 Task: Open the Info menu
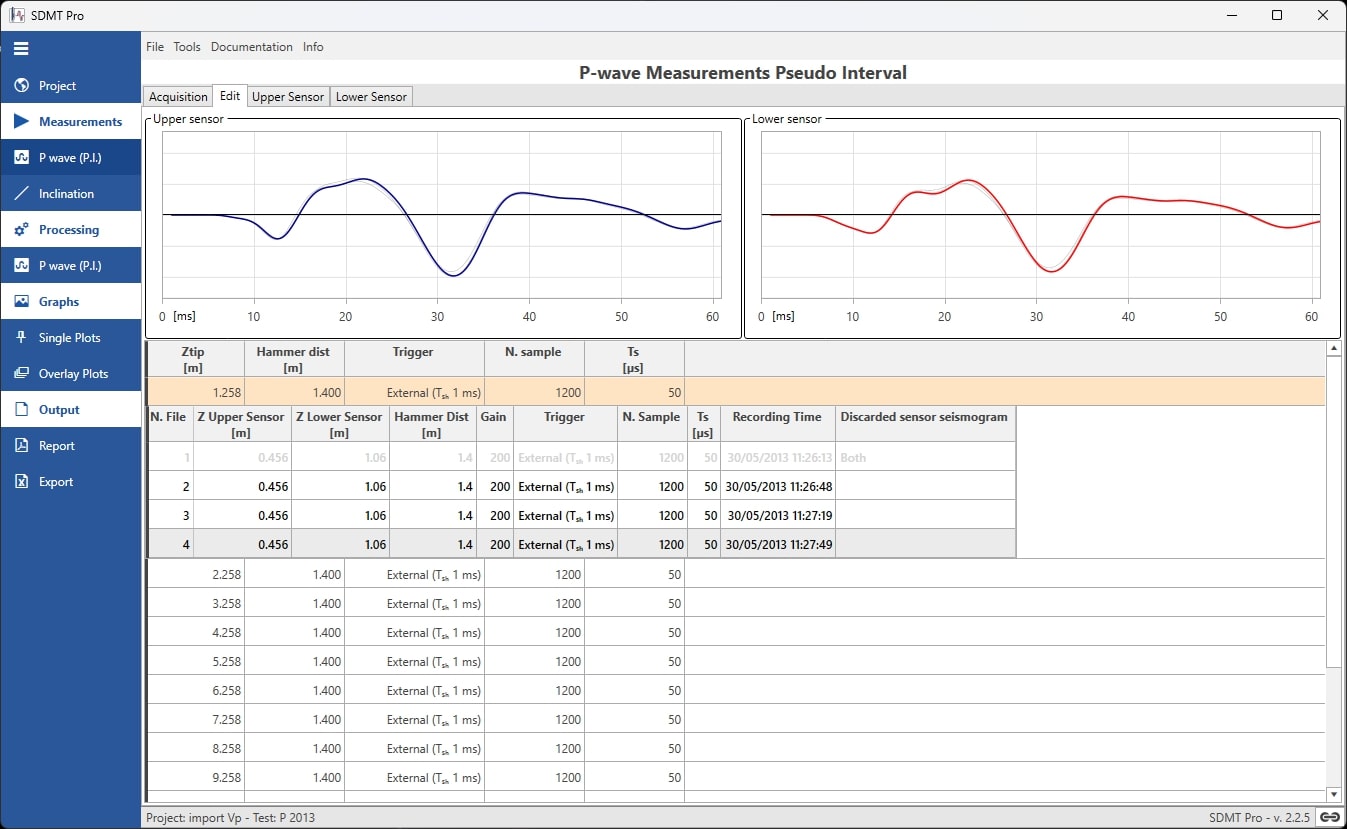[313, 47]
